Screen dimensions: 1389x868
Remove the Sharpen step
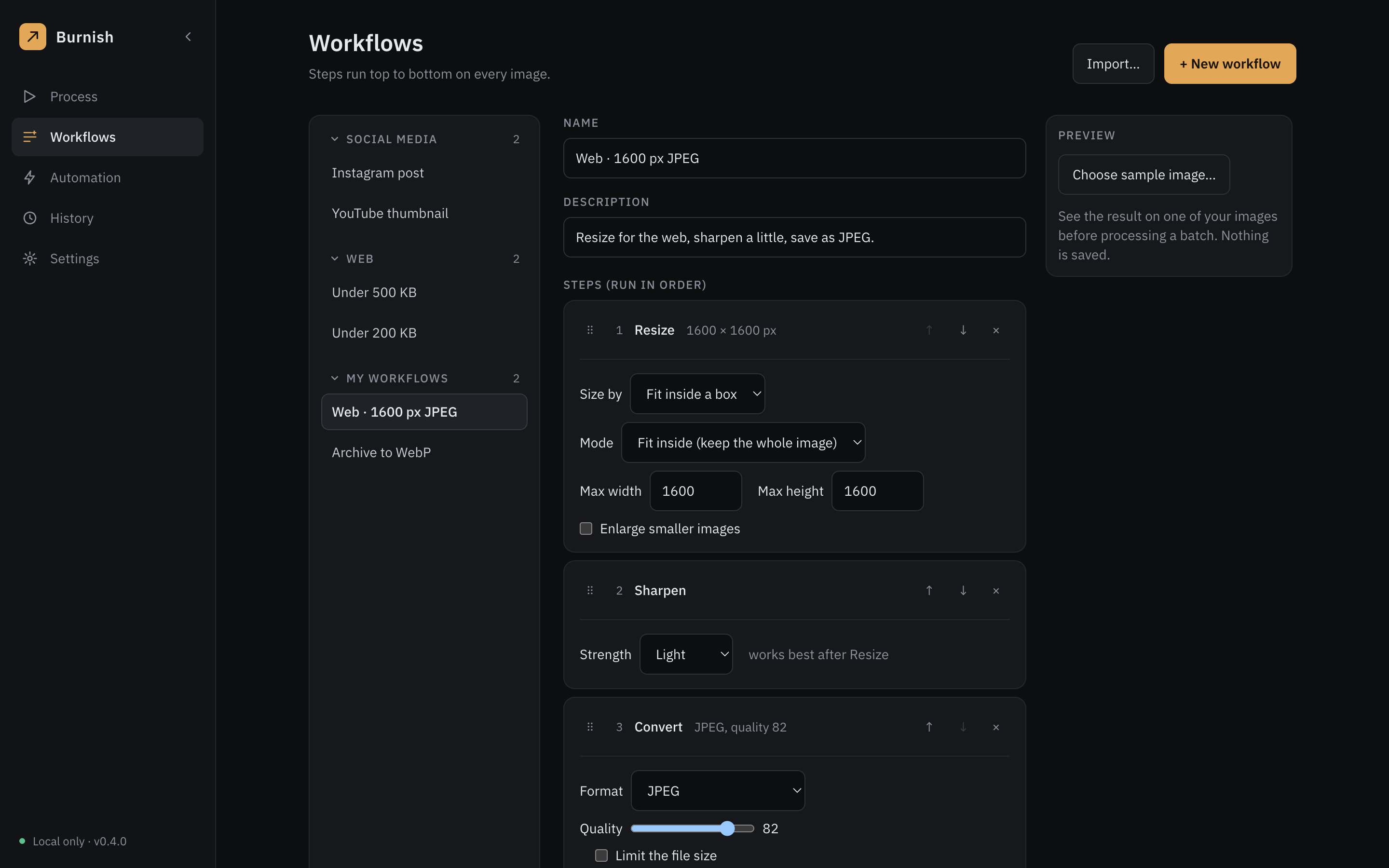(x=996, y=590)
